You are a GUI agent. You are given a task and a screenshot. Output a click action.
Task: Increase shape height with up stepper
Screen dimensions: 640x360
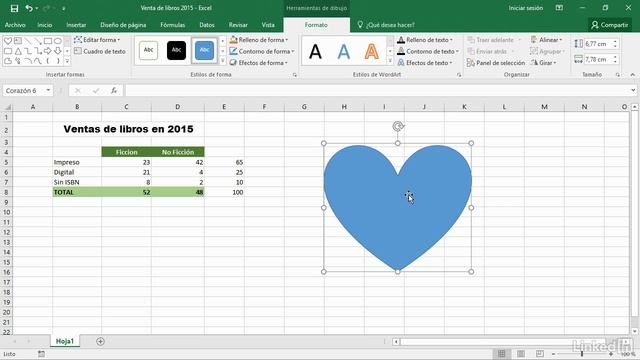point(615,41)
